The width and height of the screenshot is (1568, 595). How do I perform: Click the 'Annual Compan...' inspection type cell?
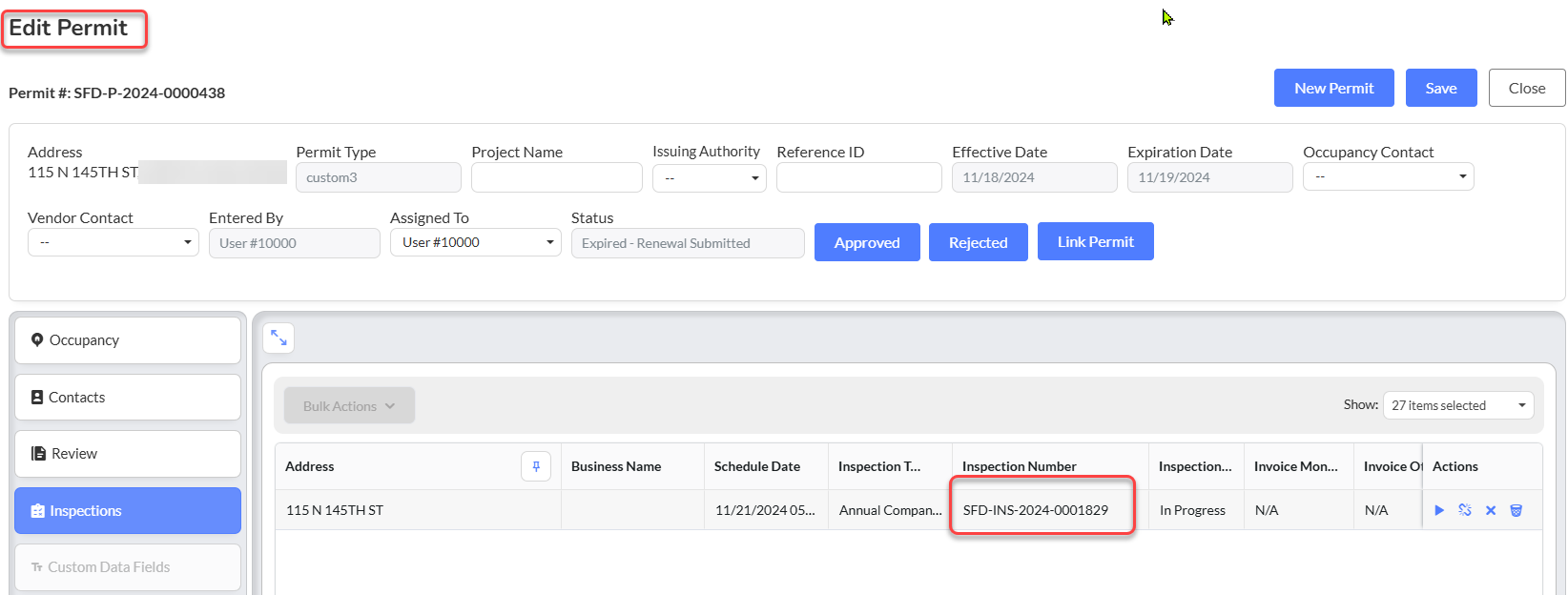pos(891,510)
